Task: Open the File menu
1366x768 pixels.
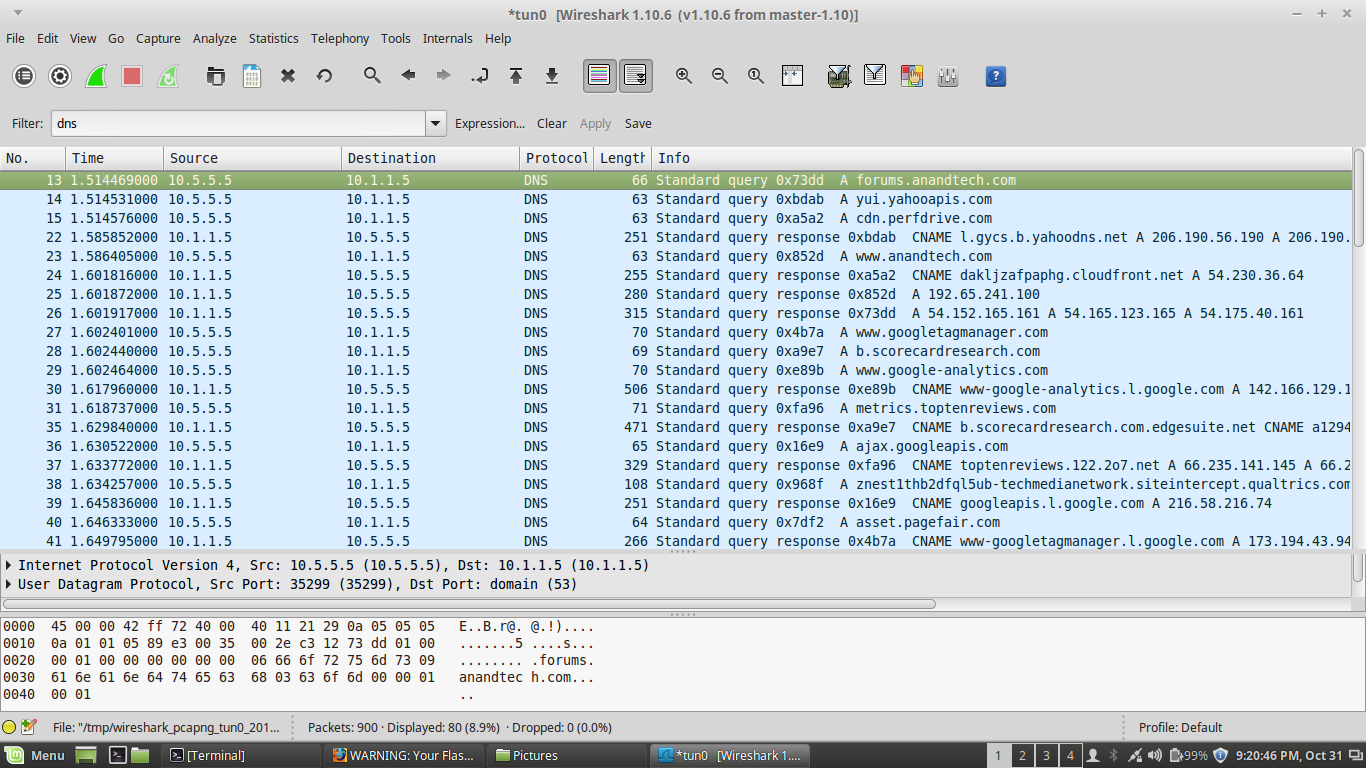Action: (x=15, y=38)
